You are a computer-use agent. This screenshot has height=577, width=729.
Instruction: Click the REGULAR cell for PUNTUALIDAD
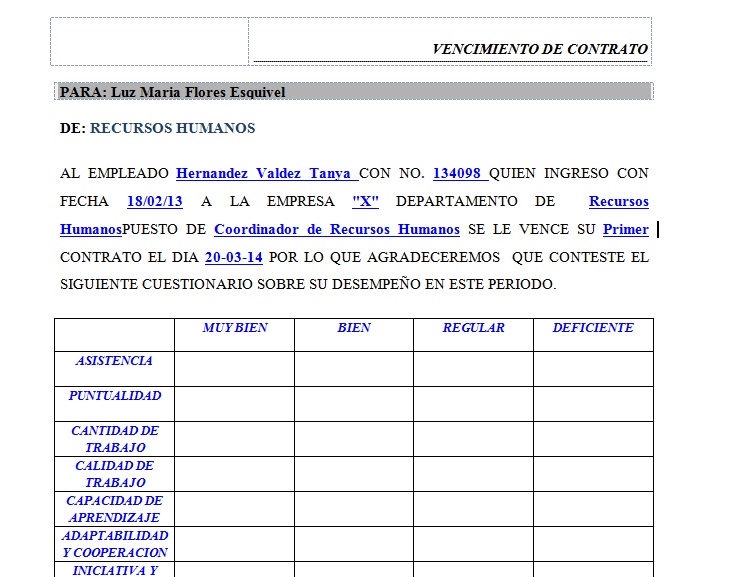[473, 404]
